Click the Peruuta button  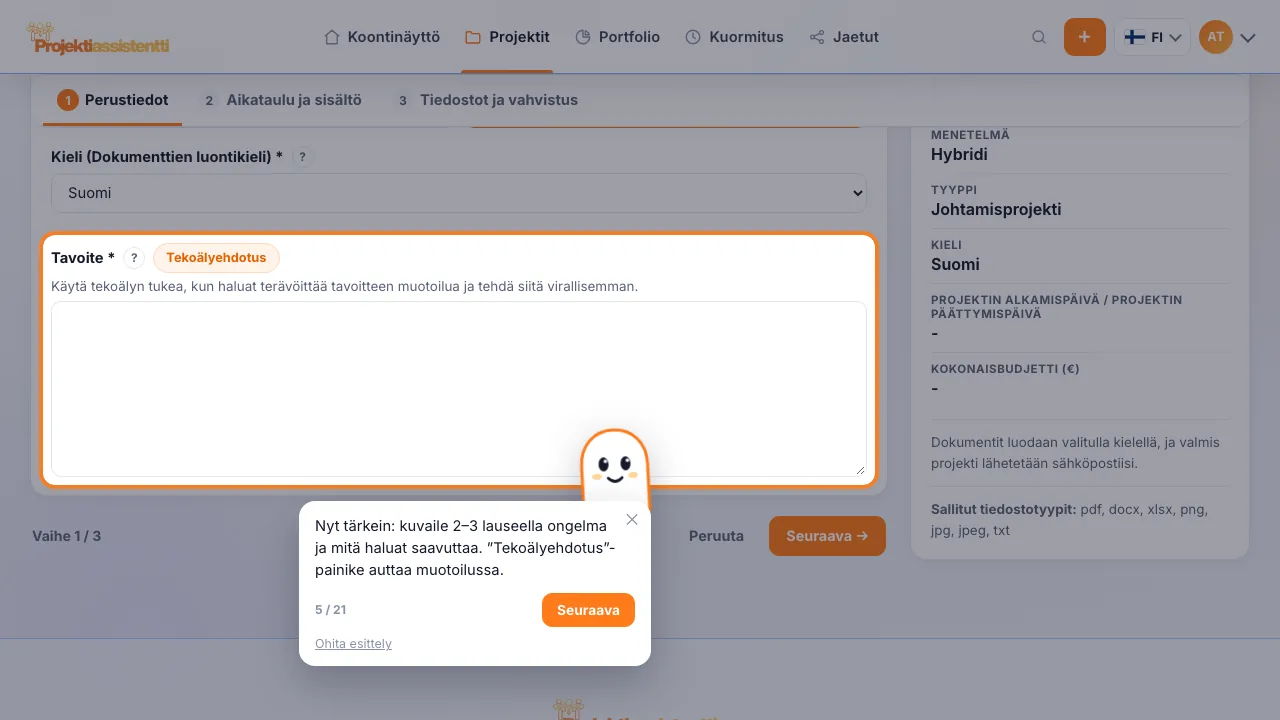click(716, 536)
